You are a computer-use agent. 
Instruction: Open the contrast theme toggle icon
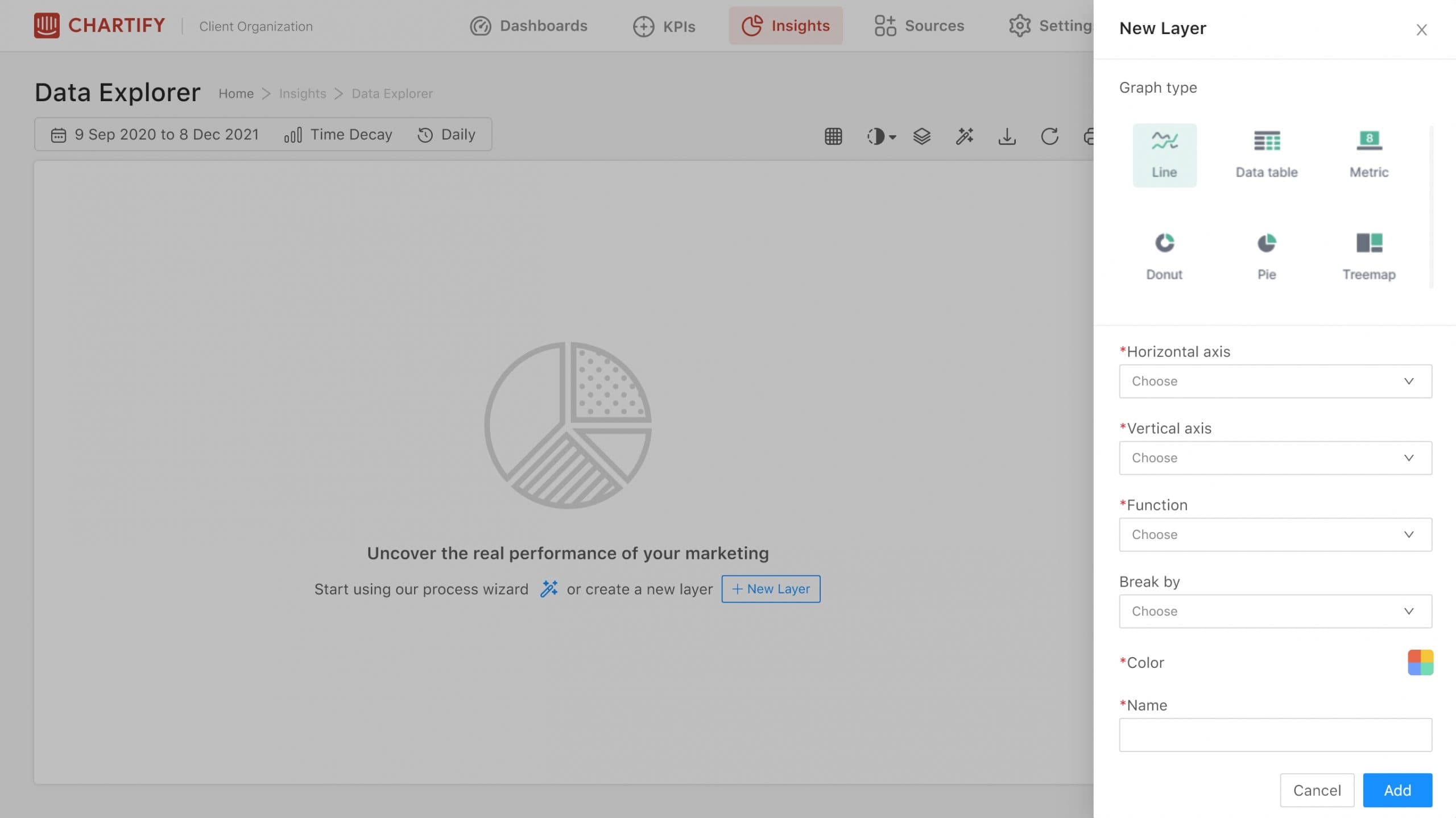point(880,136)
